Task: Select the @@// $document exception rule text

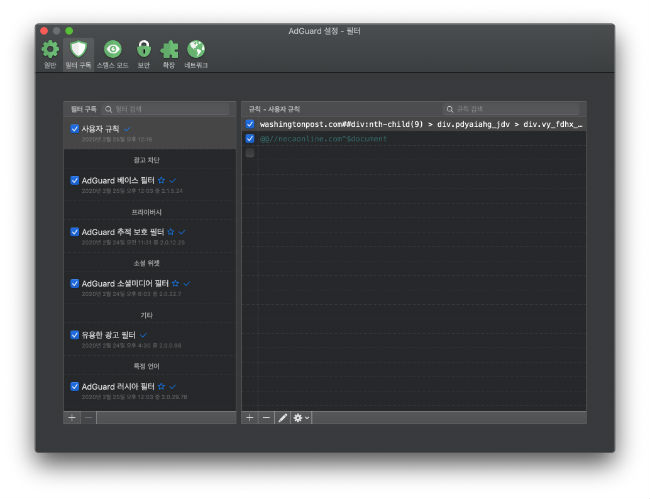Action: (x=323, y=139)
